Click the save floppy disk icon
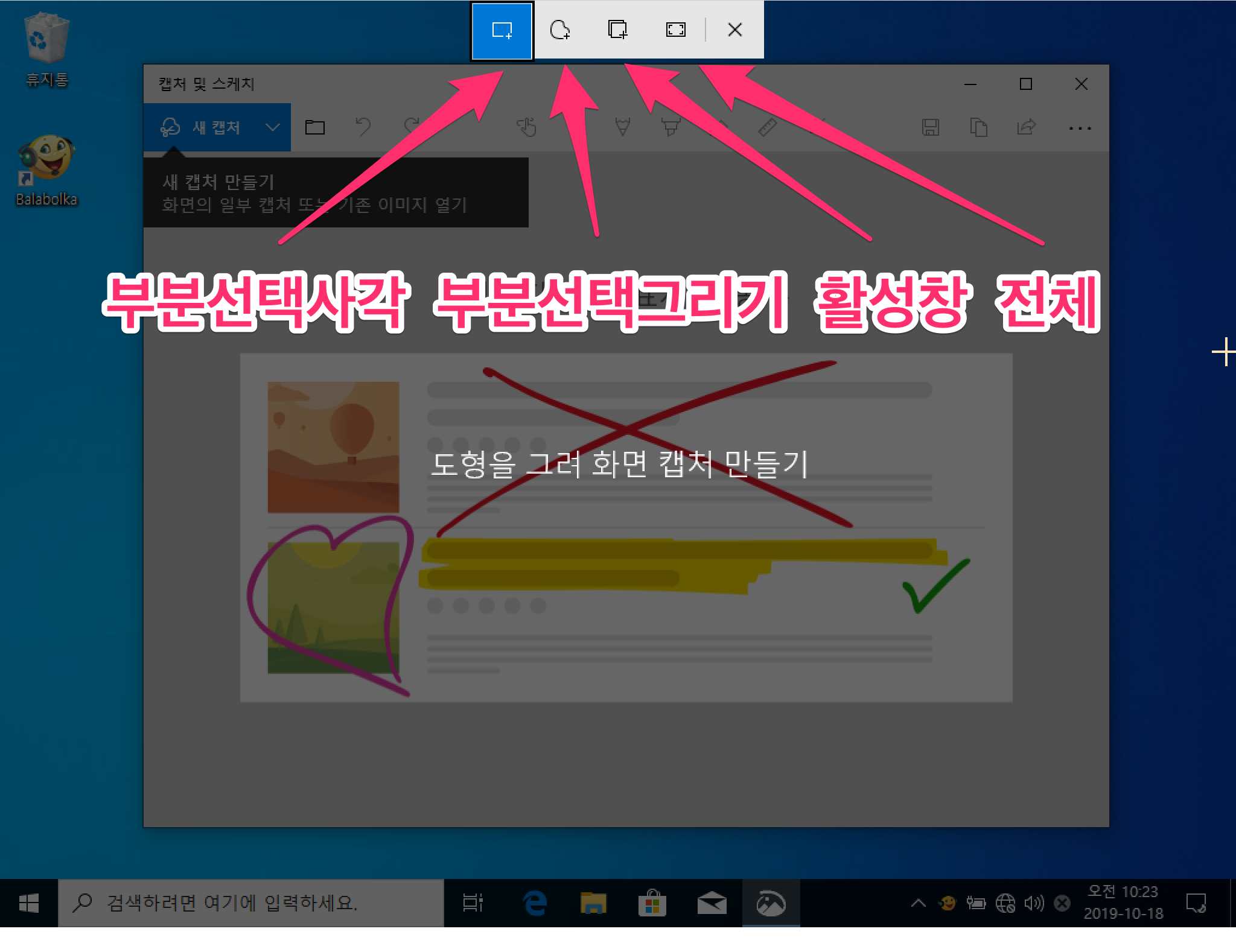The width and height of the screenshot is (1236, 952). 930,127
